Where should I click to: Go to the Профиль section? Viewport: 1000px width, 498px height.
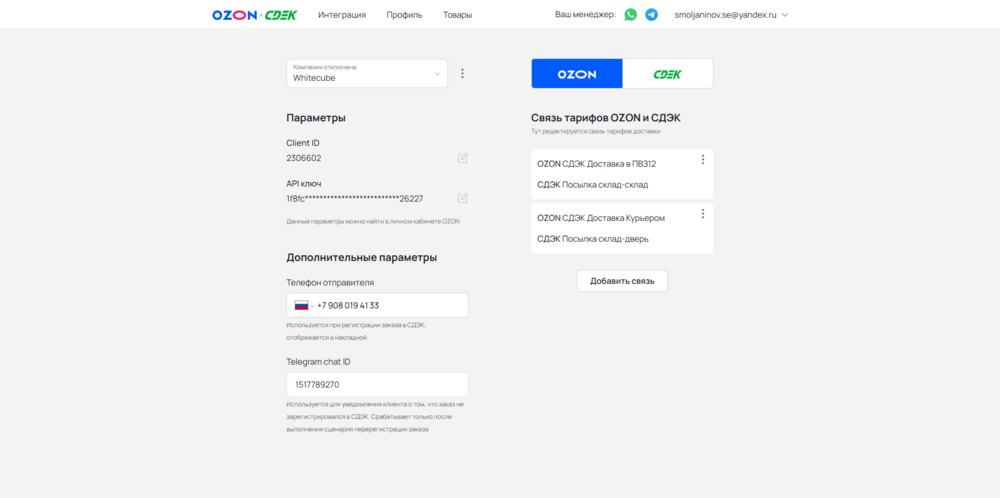pyautogui.click(x=404, y=15)
